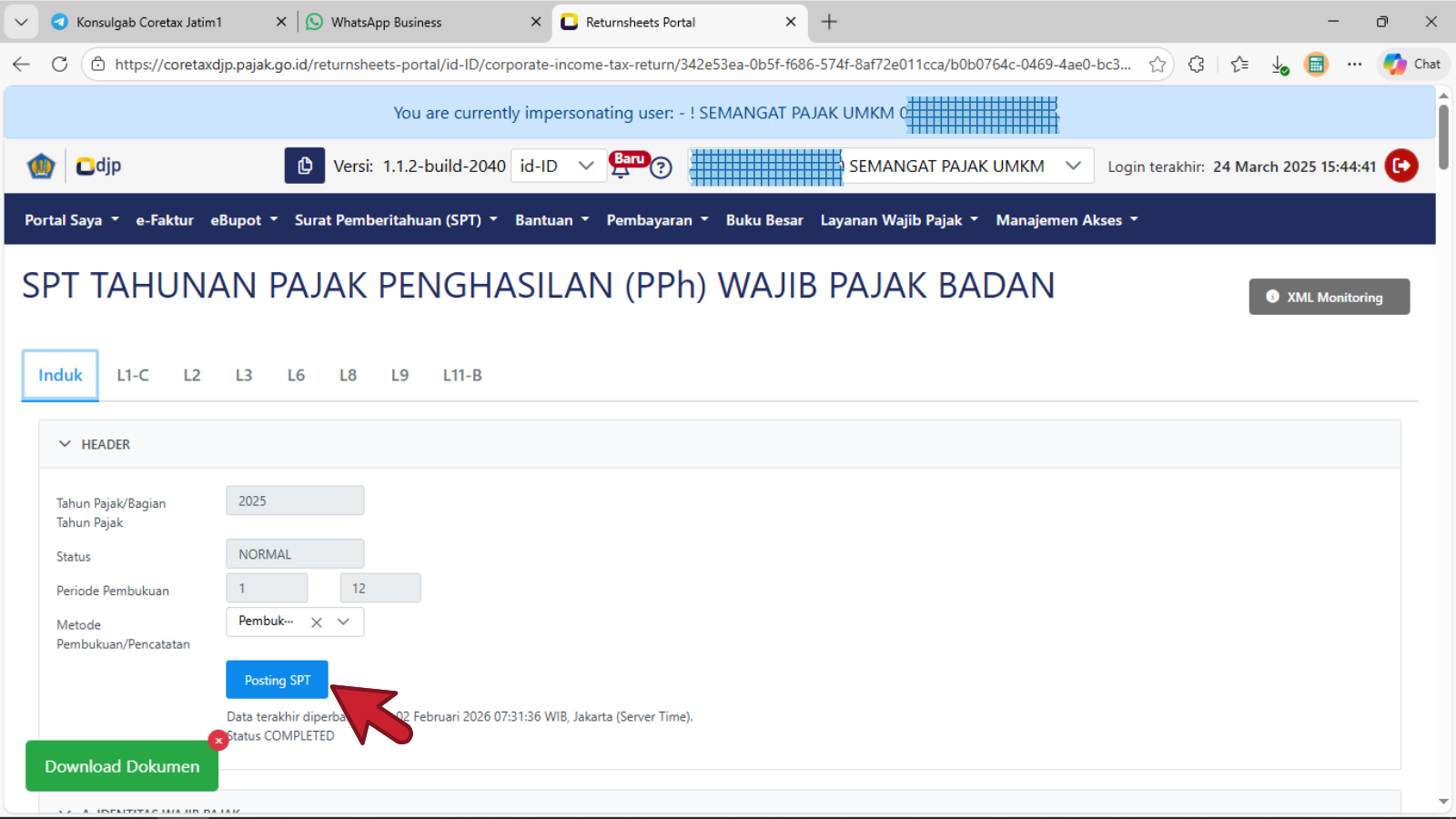Open the Baru notifications bell

[622, 167]
